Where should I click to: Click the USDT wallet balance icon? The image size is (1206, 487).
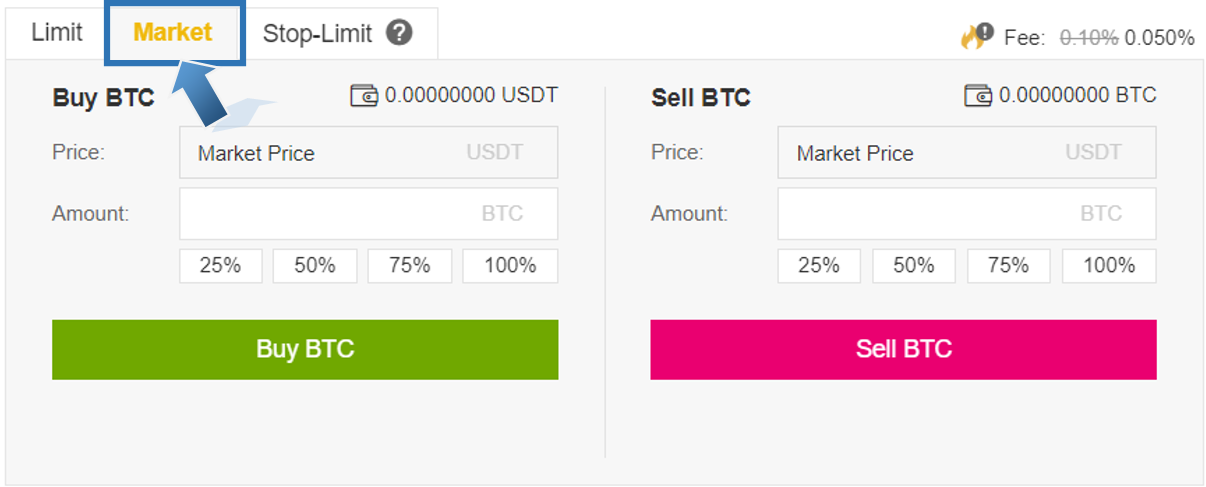pos(364,96)
